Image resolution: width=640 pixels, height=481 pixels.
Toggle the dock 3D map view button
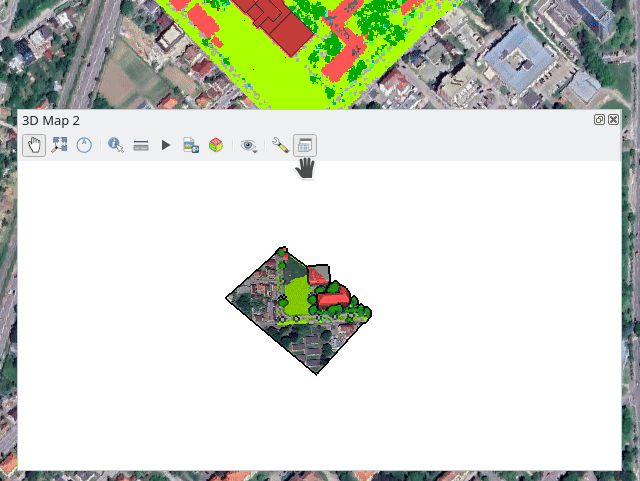tap(305, 145)
